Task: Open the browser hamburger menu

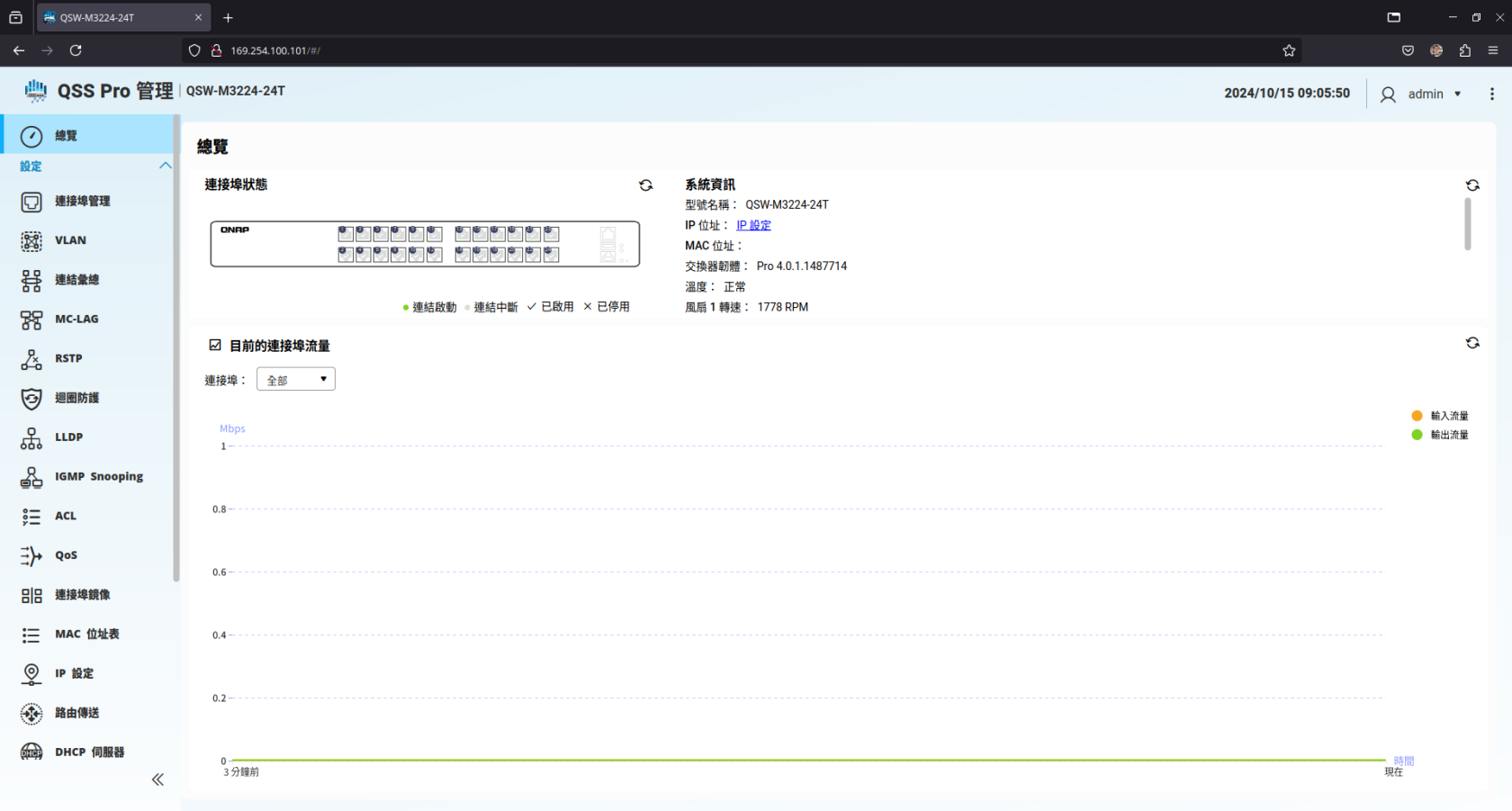Action: pos(1493,50)
